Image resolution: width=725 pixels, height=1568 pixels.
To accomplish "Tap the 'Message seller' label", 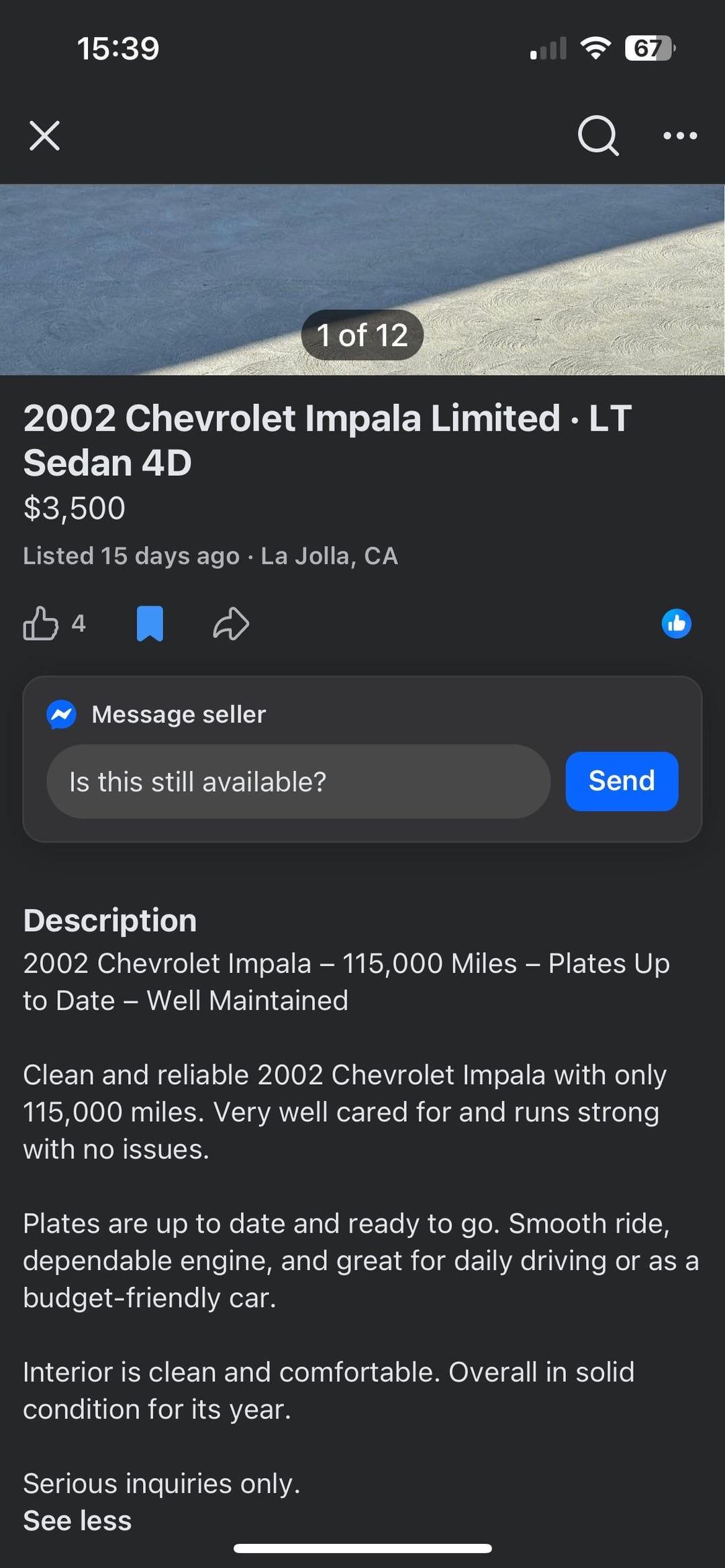I will tap(179, 715).
